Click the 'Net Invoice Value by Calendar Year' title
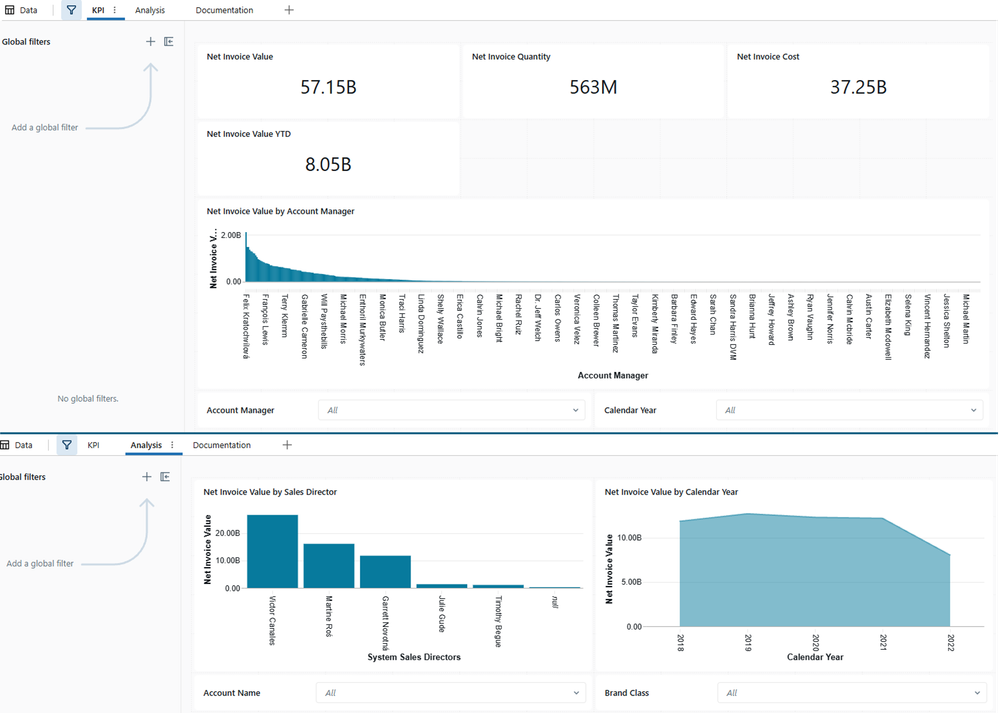The image size is (999, 713). [671, 492]
